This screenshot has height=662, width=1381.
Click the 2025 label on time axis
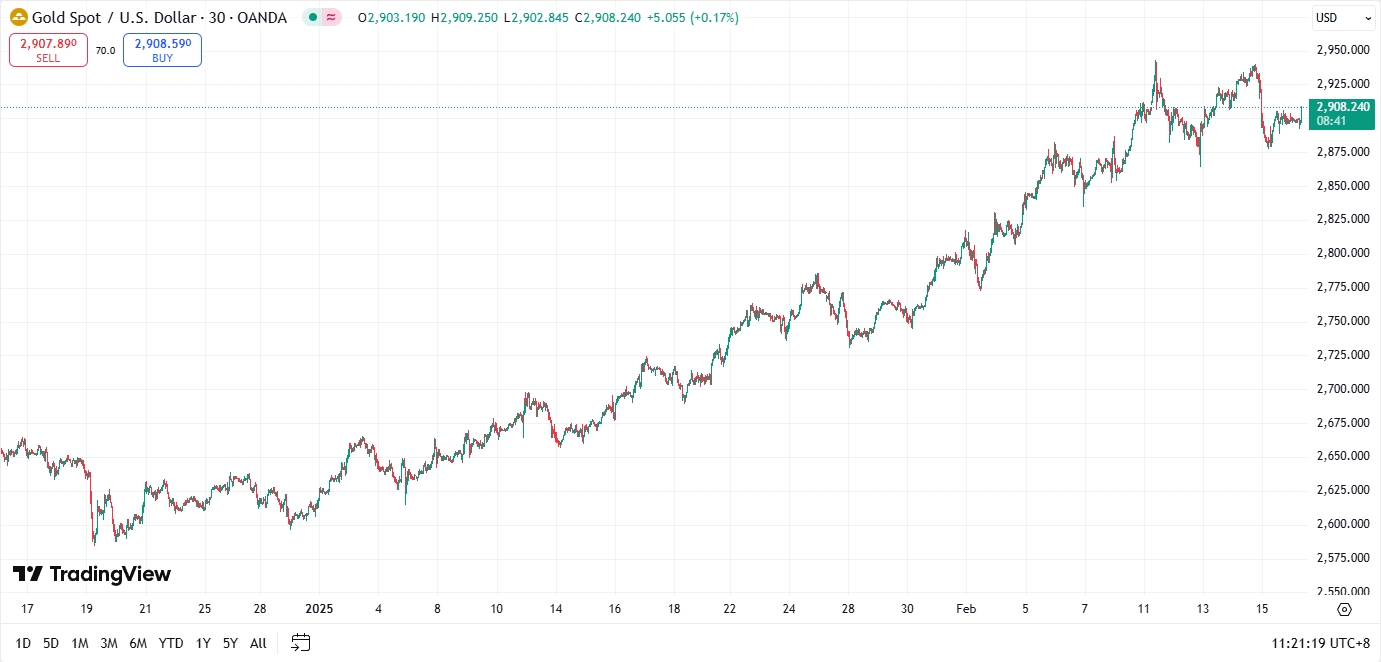point(319,608)
